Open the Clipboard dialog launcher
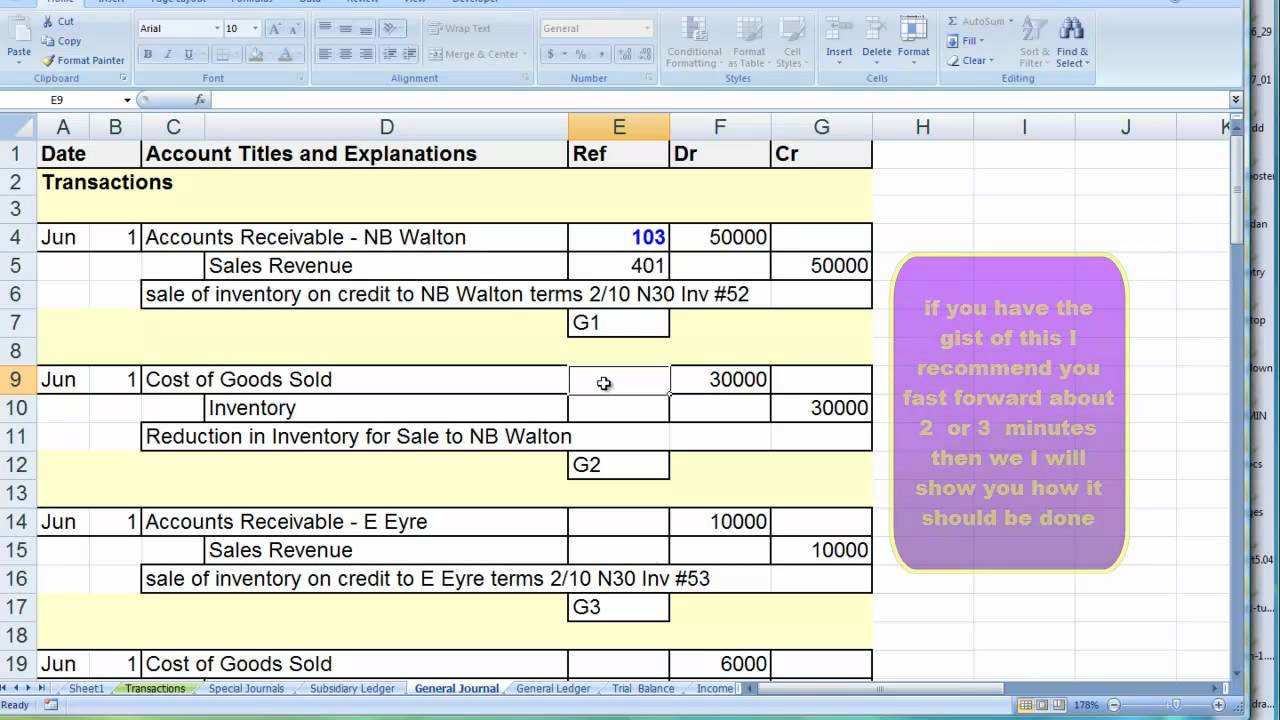Image resolution: width=1280 pixels, height=720 pixels. click(123, 78)
